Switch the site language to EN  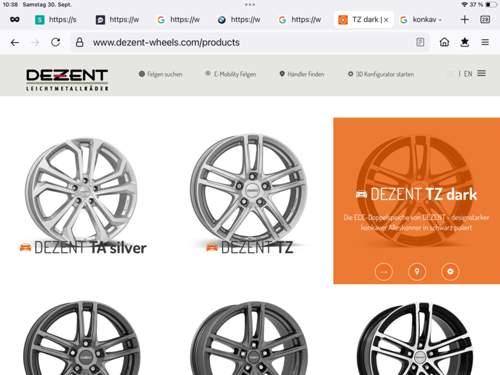tap(468, 74)
